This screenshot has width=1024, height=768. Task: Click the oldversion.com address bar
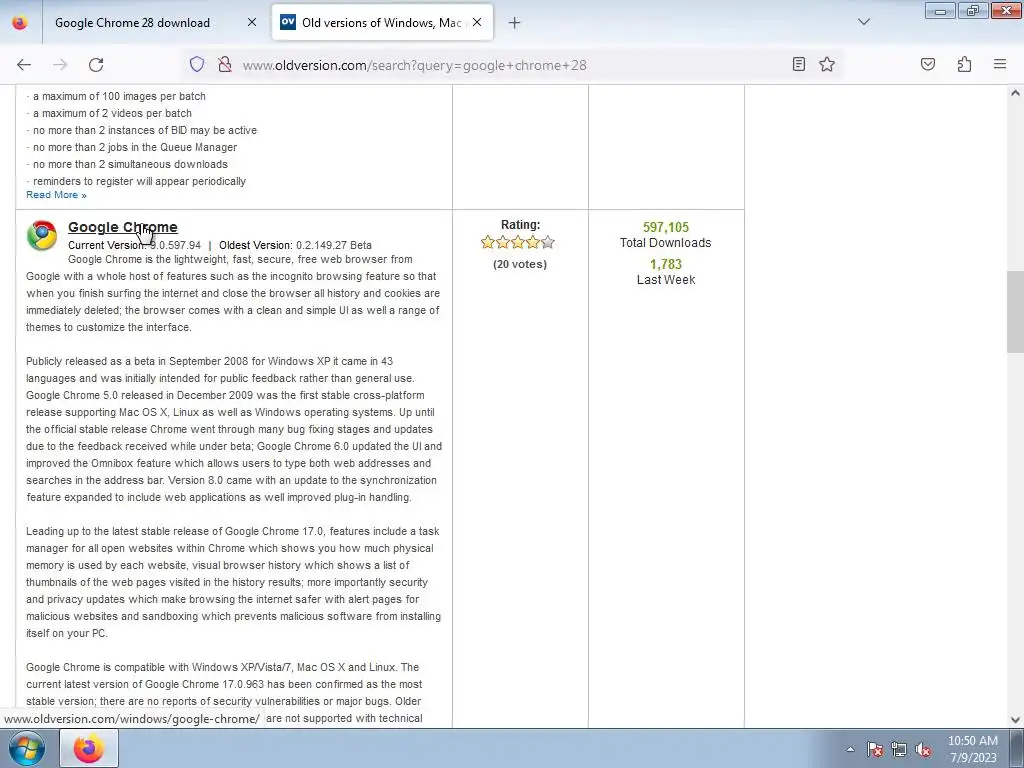[x=513, y=65]
